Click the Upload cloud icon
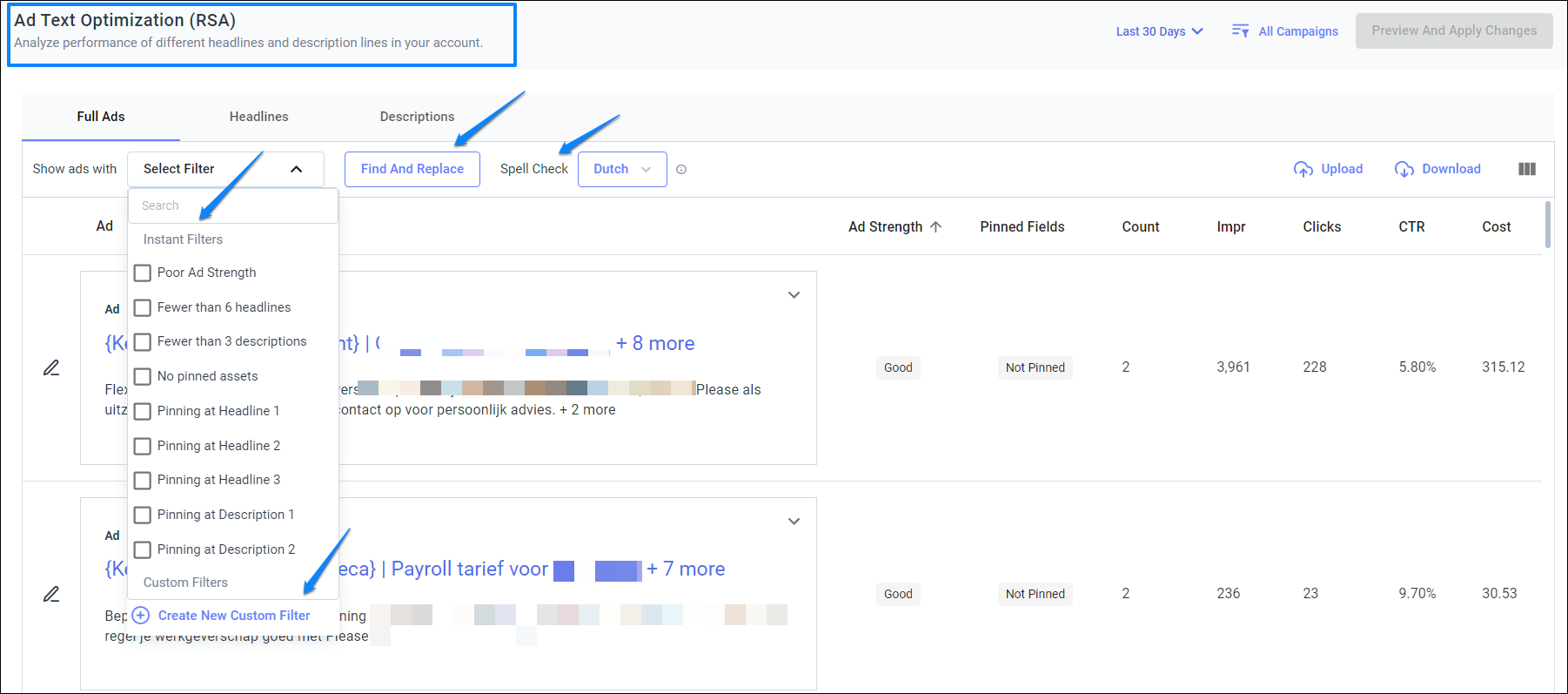The width and height of the screenshot is (1568, 694). [1303, 169]
